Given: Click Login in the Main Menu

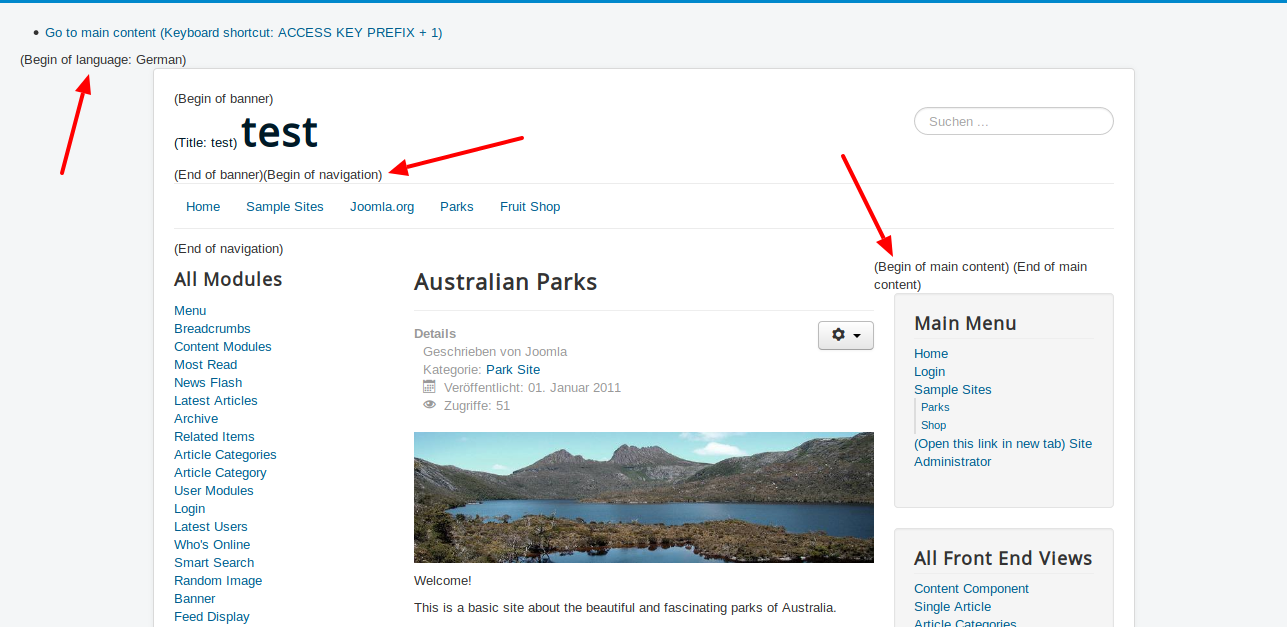Looking at the screenshot, I should (x=929, y=371).
